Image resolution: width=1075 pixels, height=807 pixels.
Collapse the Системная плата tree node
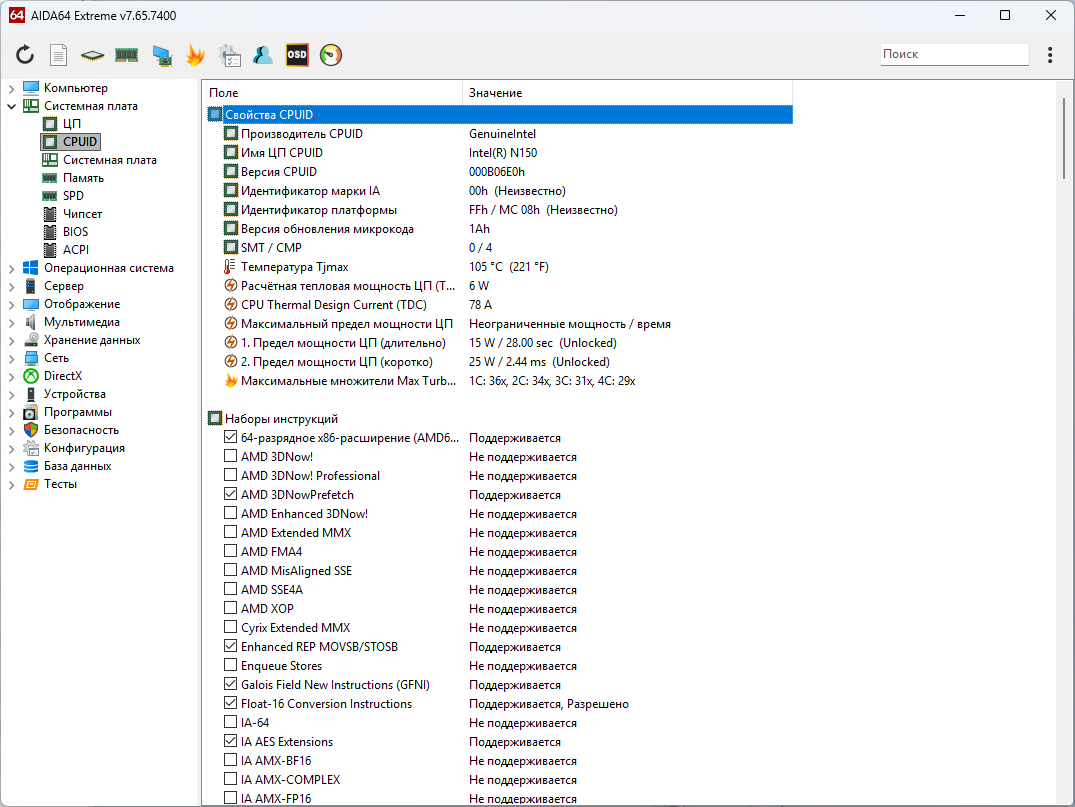(x=11, y=106)
